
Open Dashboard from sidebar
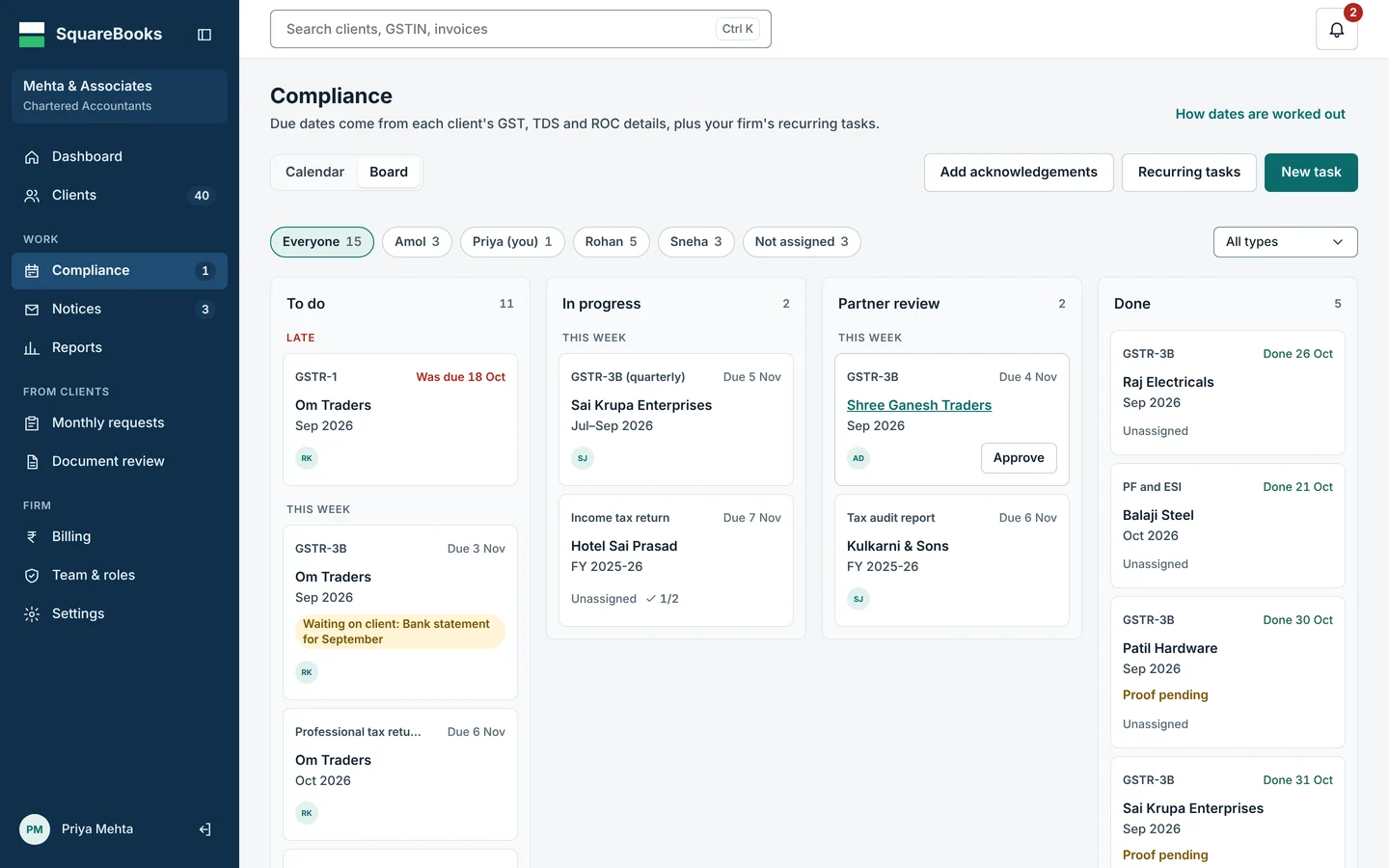[x=120, y=156]
